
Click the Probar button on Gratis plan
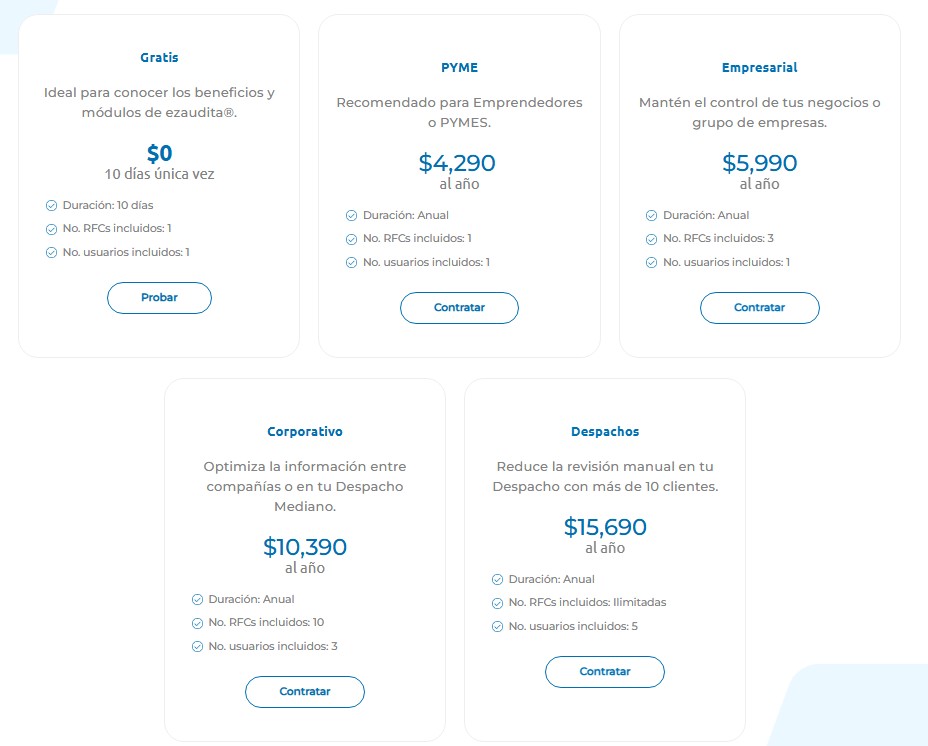tap(159, 298)
